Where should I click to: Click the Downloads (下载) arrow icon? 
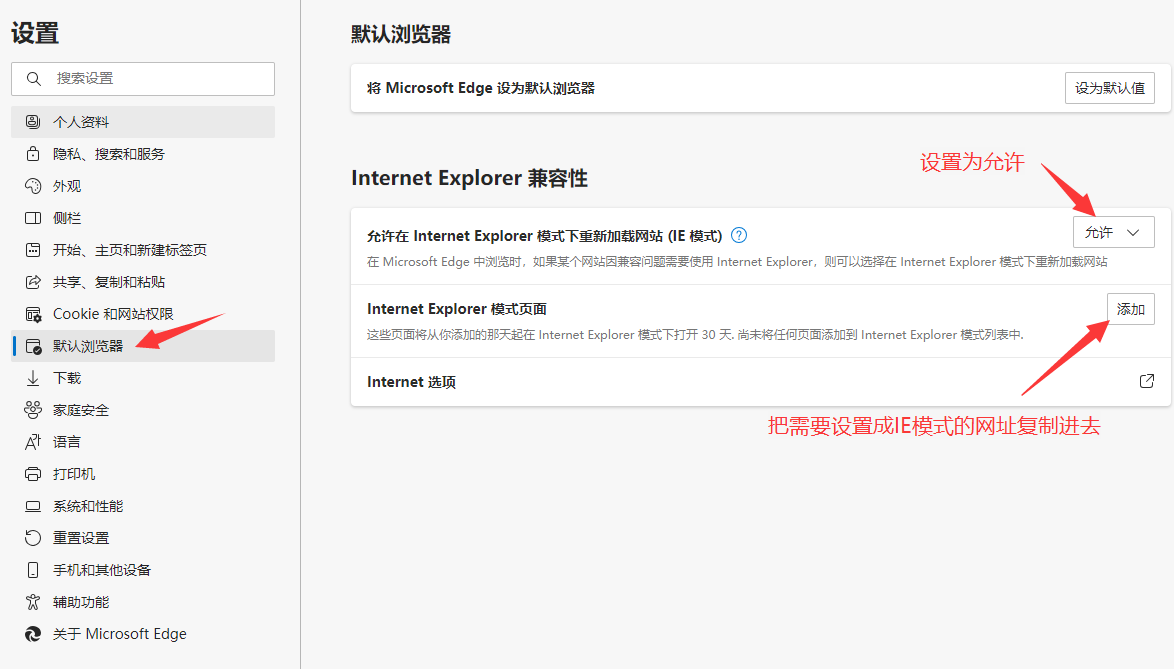point(33,378)
